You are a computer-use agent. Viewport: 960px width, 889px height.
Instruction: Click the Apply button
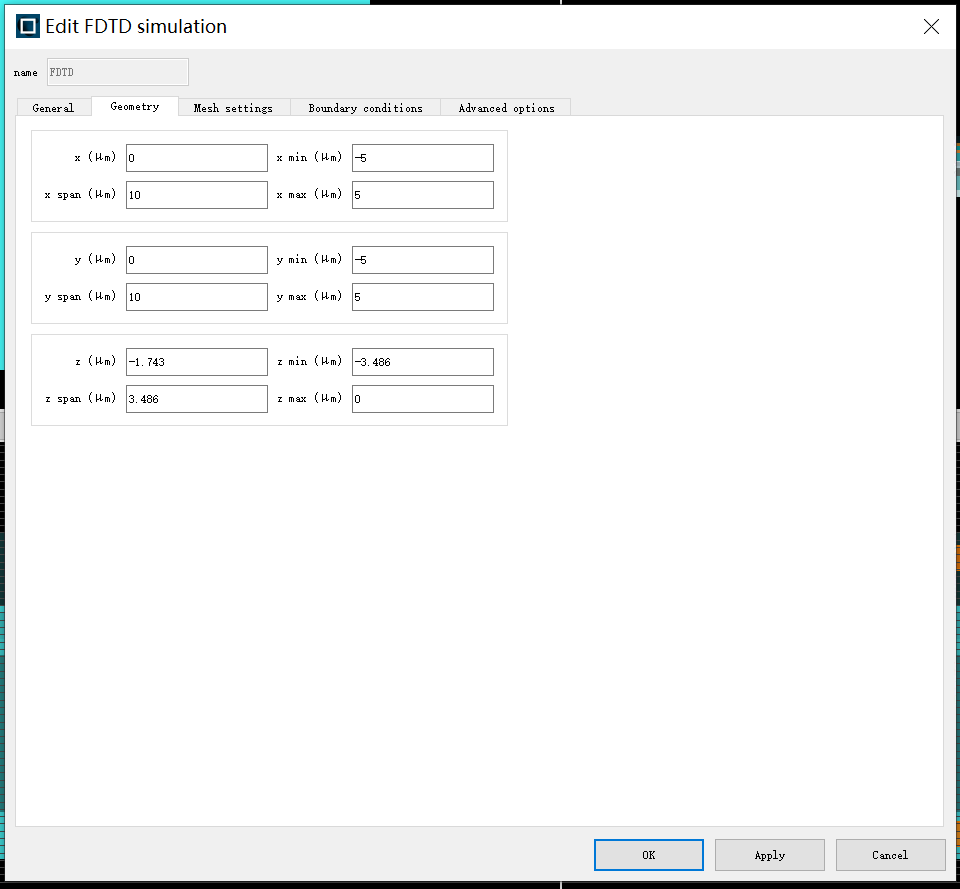click(x=770, y=855)
